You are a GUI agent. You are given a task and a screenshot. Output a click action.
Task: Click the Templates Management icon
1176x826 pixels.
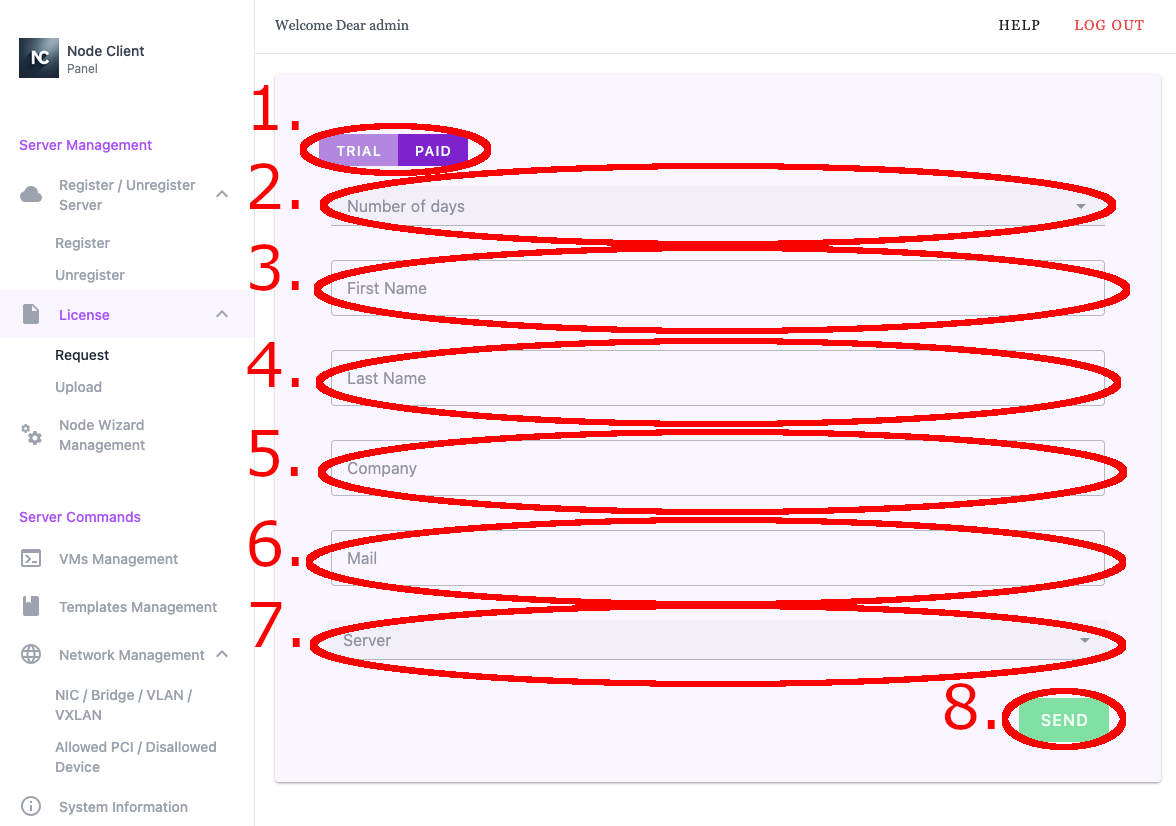click(31, 606)
